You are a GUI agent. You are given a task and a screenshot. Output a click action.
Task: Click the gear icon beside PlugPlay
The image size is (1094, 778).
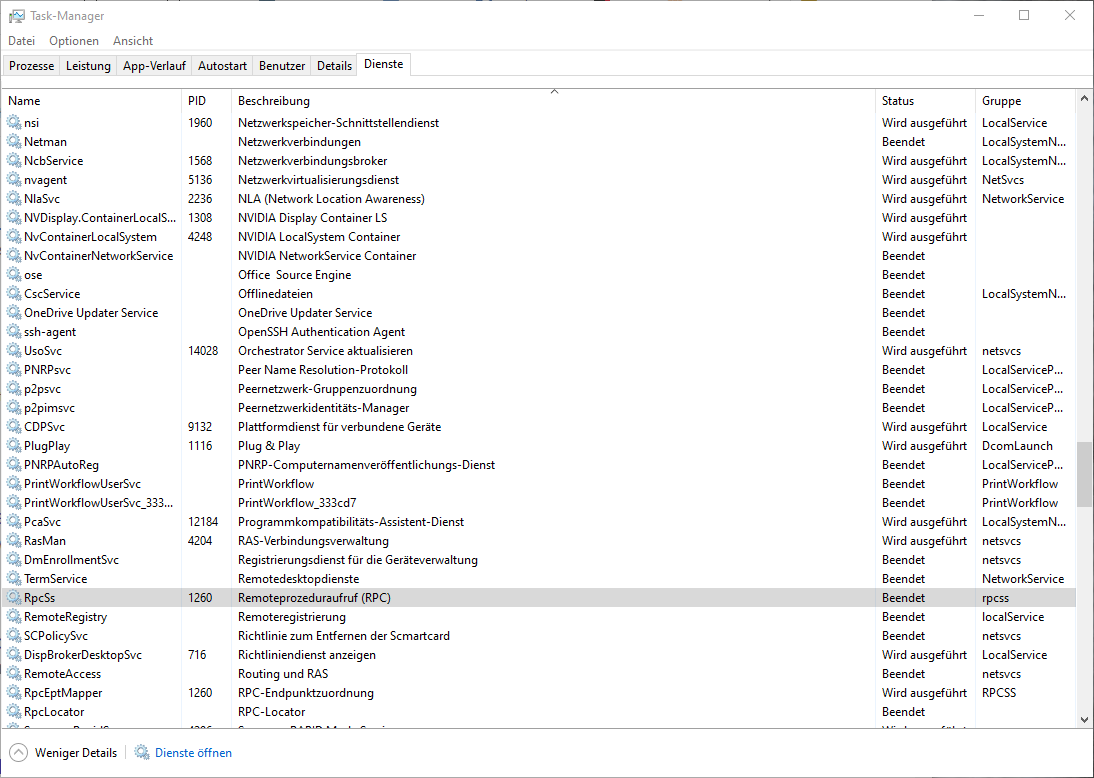pyautogui.click(x=14, y=445)
